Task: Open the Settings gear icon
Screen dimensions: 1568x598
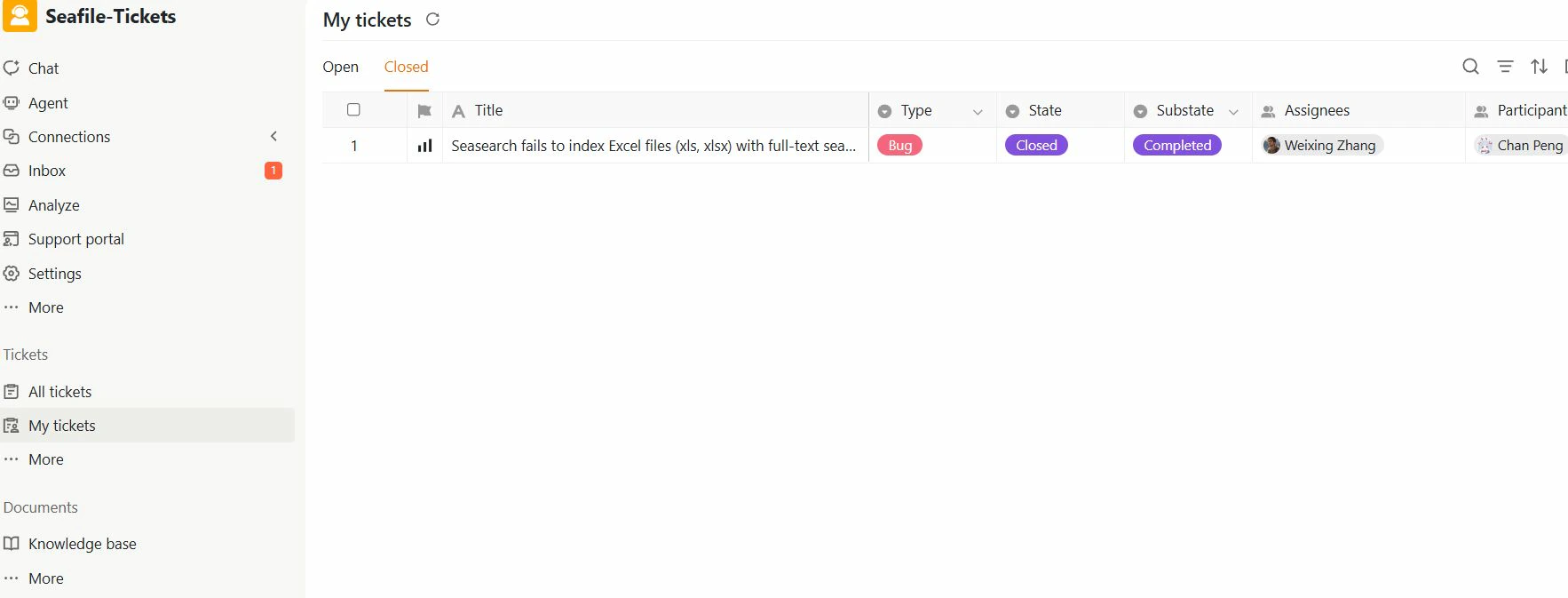Action: click(x=12, y=274)
